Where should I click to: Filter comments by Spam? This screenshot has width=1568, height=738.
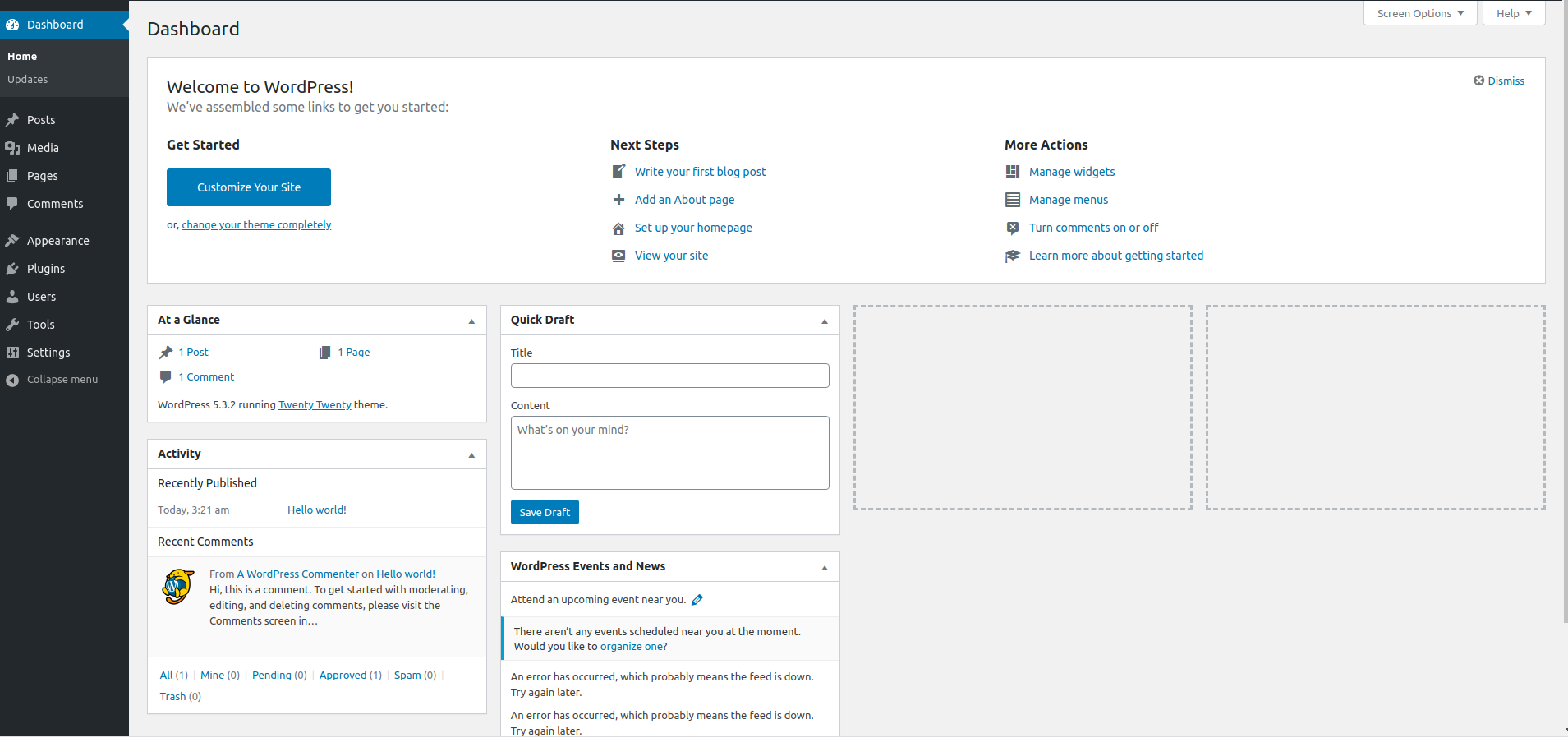(x=415, y=676)
